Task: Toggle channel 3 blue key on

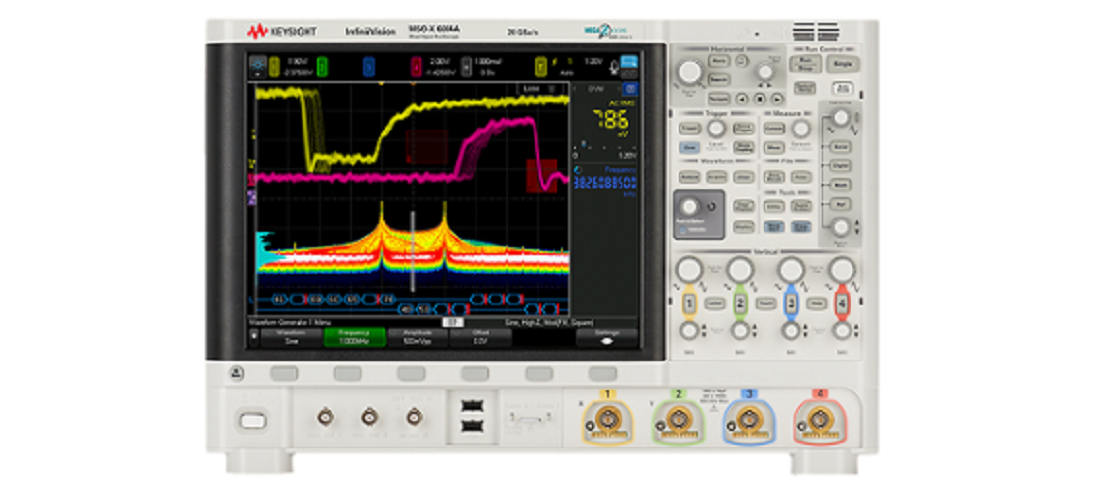Action: click(x=791, y=303)
